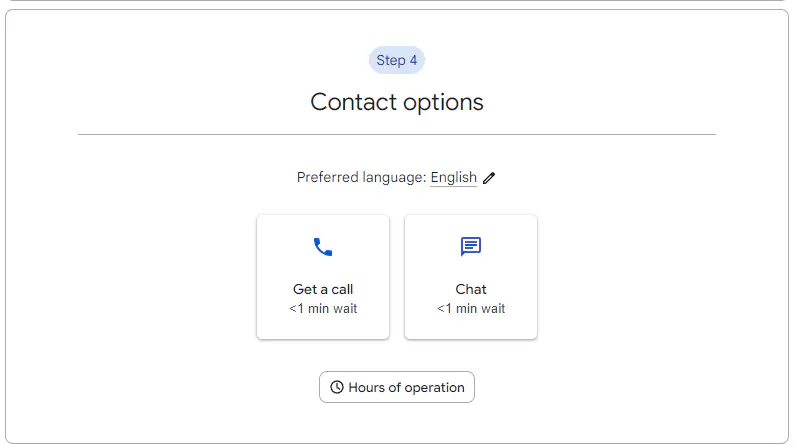Click the wait time under Chat
The image size is (795, 447).
[x=471, y=309]
